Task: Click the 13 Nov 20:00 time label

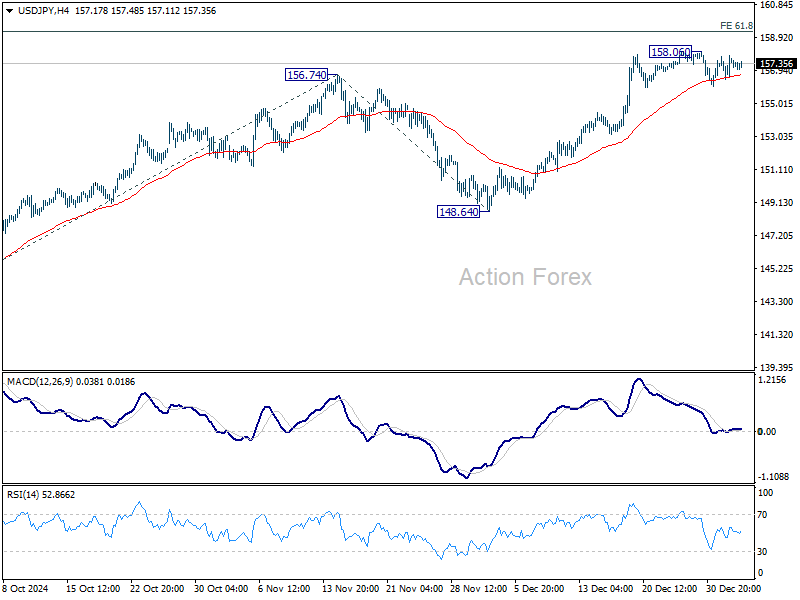Action: [351, 588]
